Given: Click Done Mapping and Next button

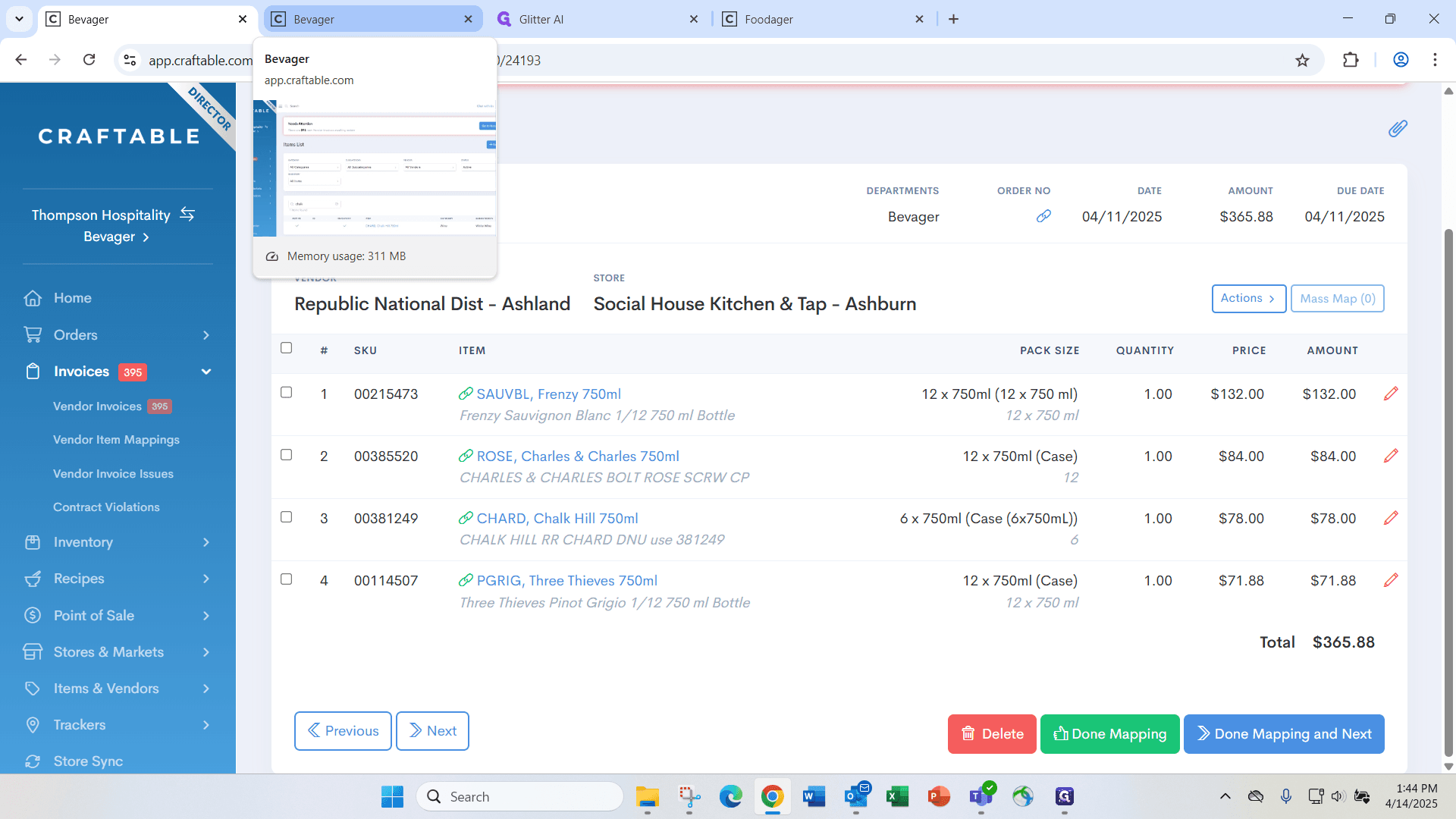Looking at the screenshot, I should 1284,734.
